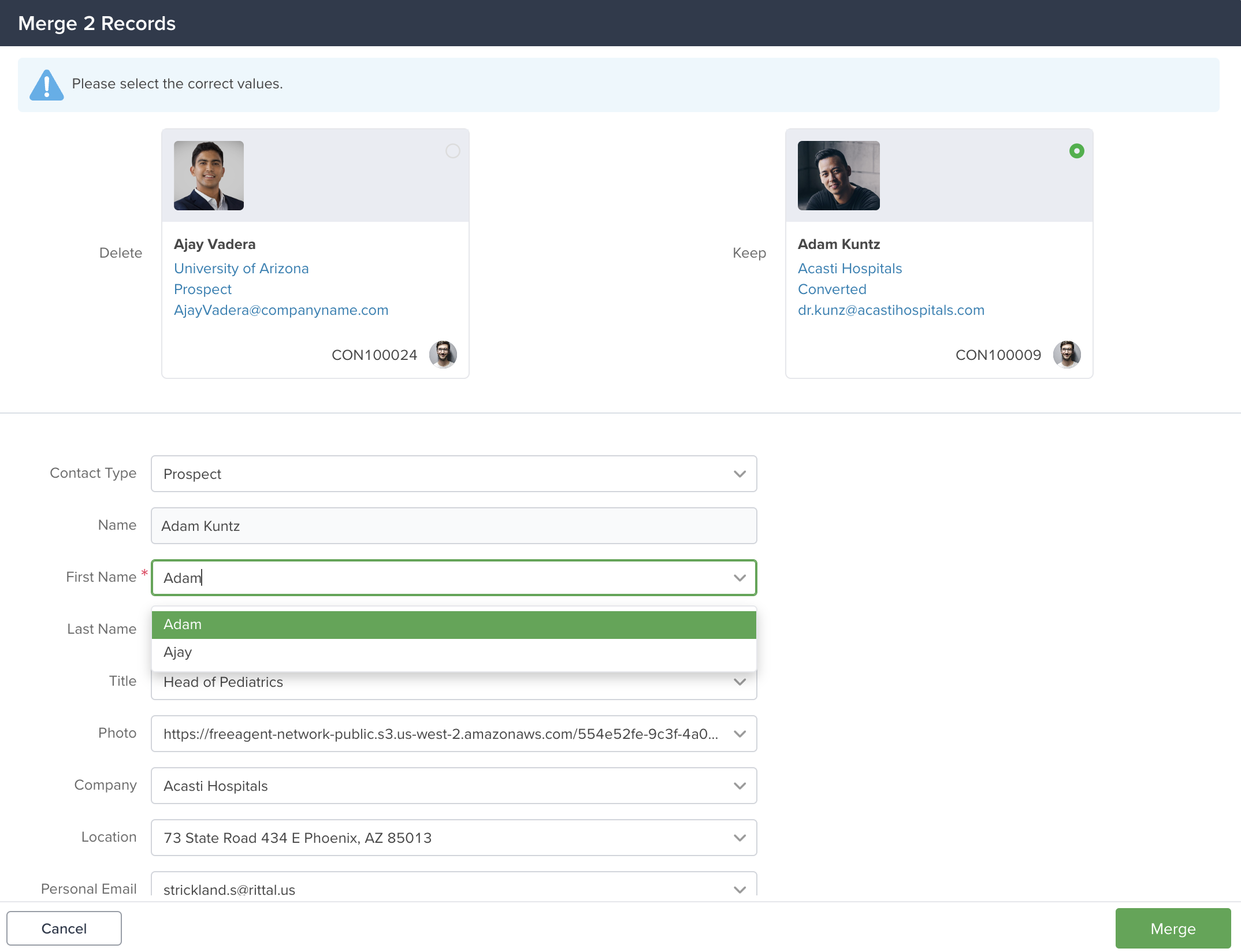Open Acasti Hospitals link
The width and height of the screenshot is (1241, 952).
[850, 269]
